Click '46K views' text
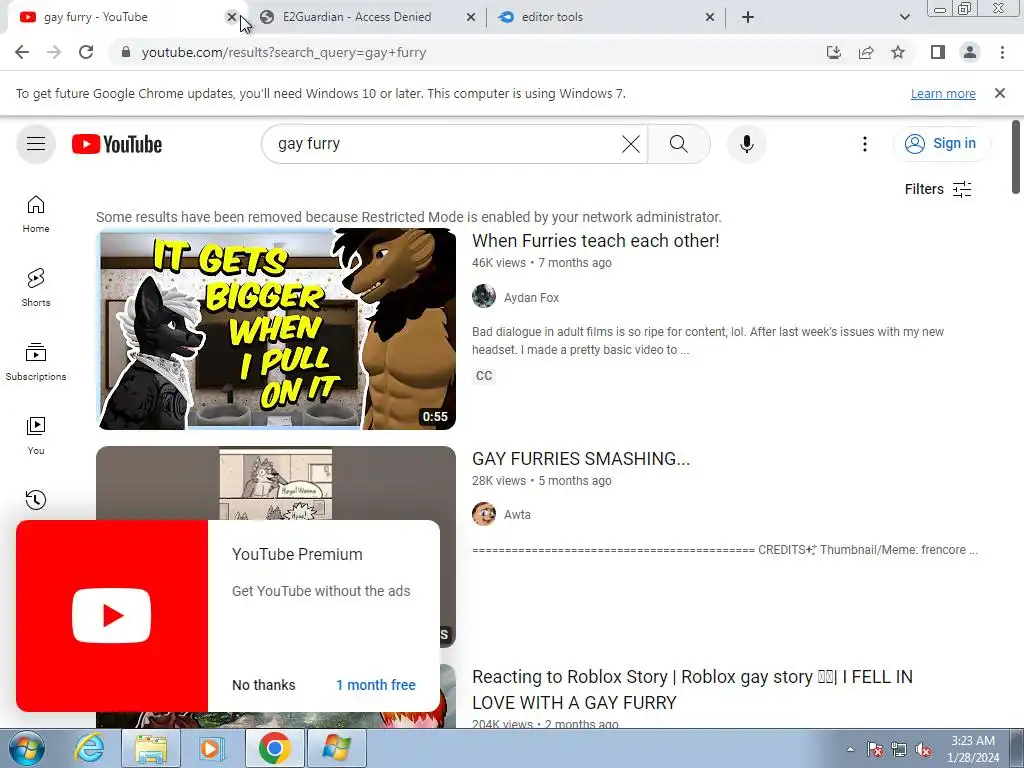This screenshot has width=1024, height=768. 499,263
